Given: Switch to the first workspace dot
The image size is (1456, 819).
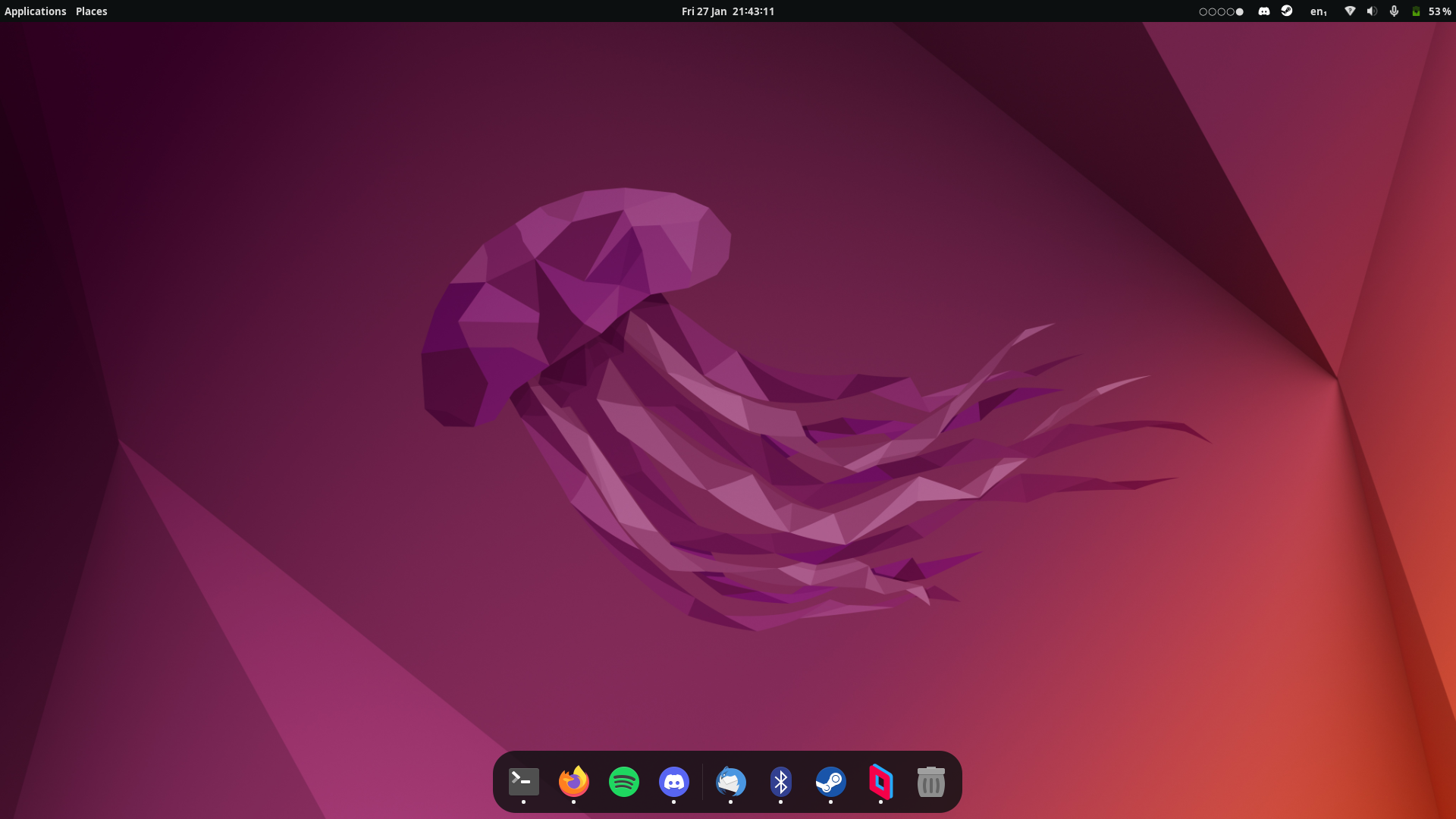Looking at the screenshot, I should click(1203, 11).
